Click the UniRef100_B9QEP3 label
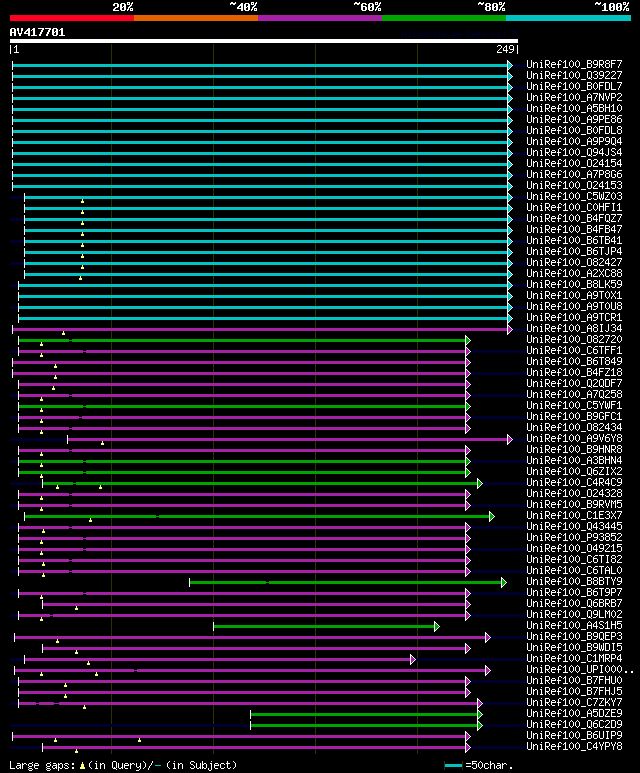Viewport: 640px width, 773px height. [x=574, y=636]
